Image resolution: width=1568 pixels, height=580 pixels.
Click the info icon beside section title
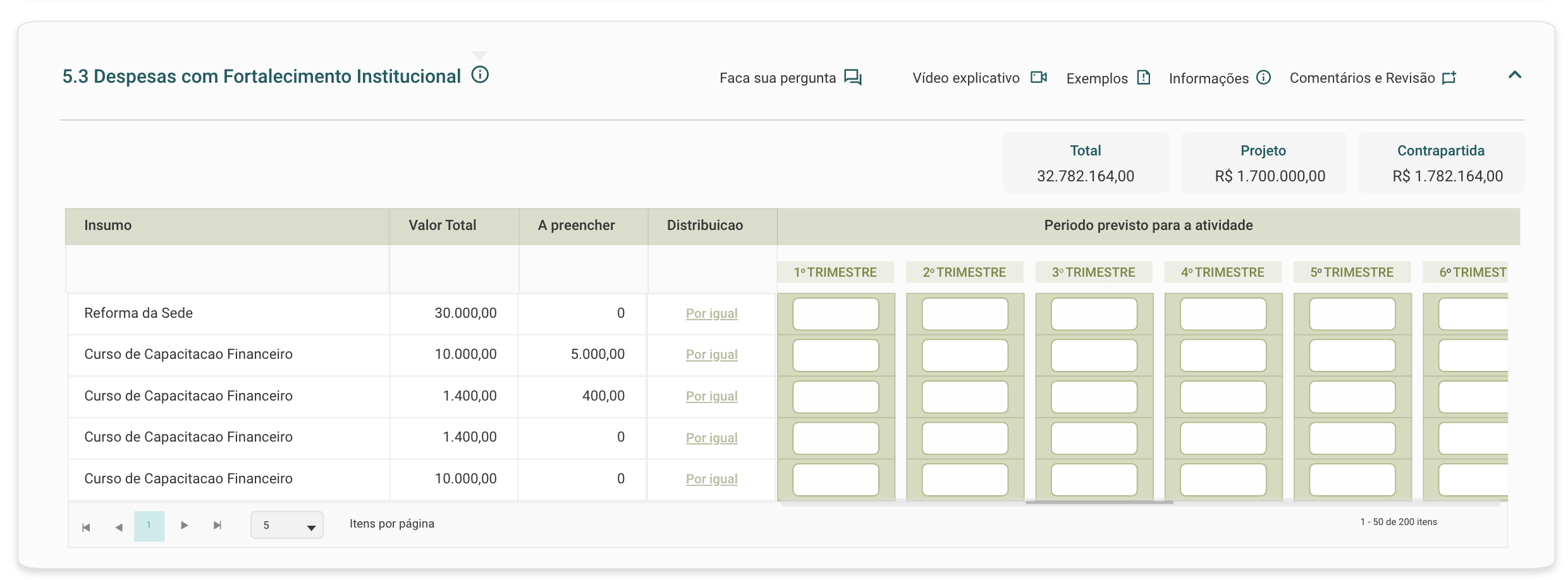point(480,75)
